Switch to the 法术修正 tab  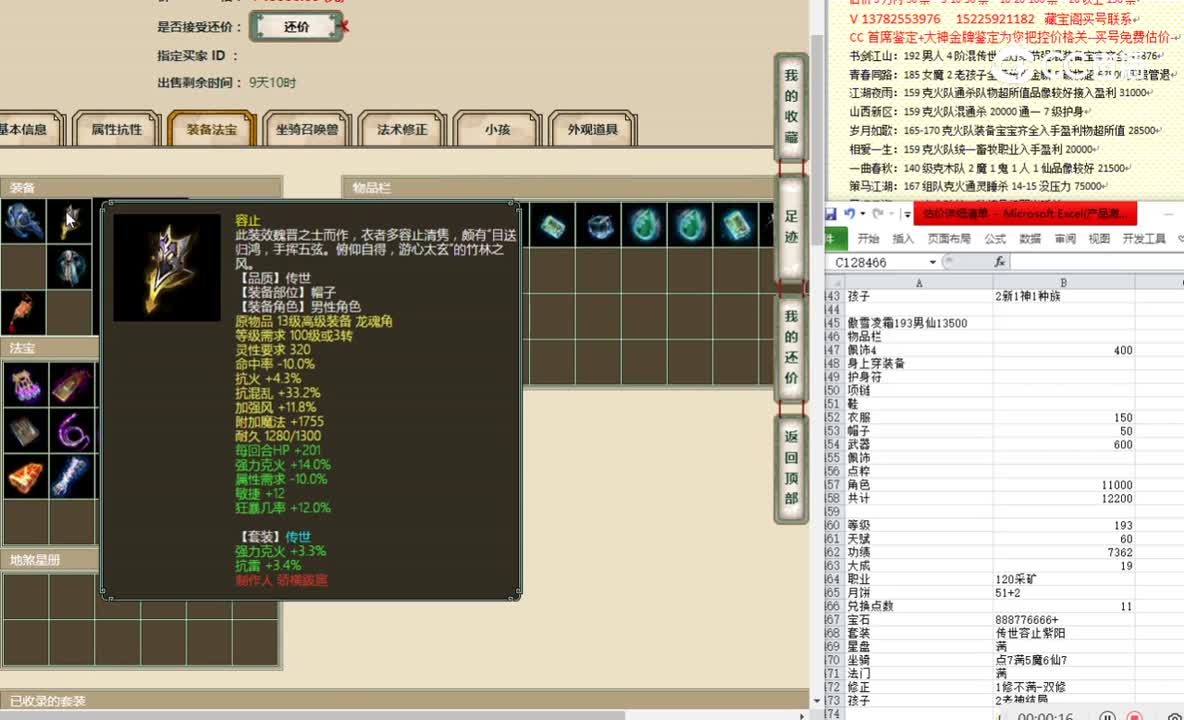pyautogui.click(x=402, y=129)
